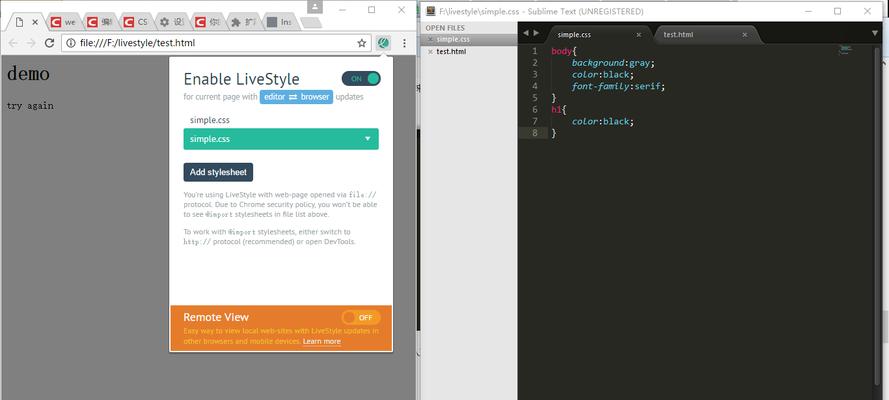
Task: Click the Add stylesheet button
Action: (x=218, y=172)
